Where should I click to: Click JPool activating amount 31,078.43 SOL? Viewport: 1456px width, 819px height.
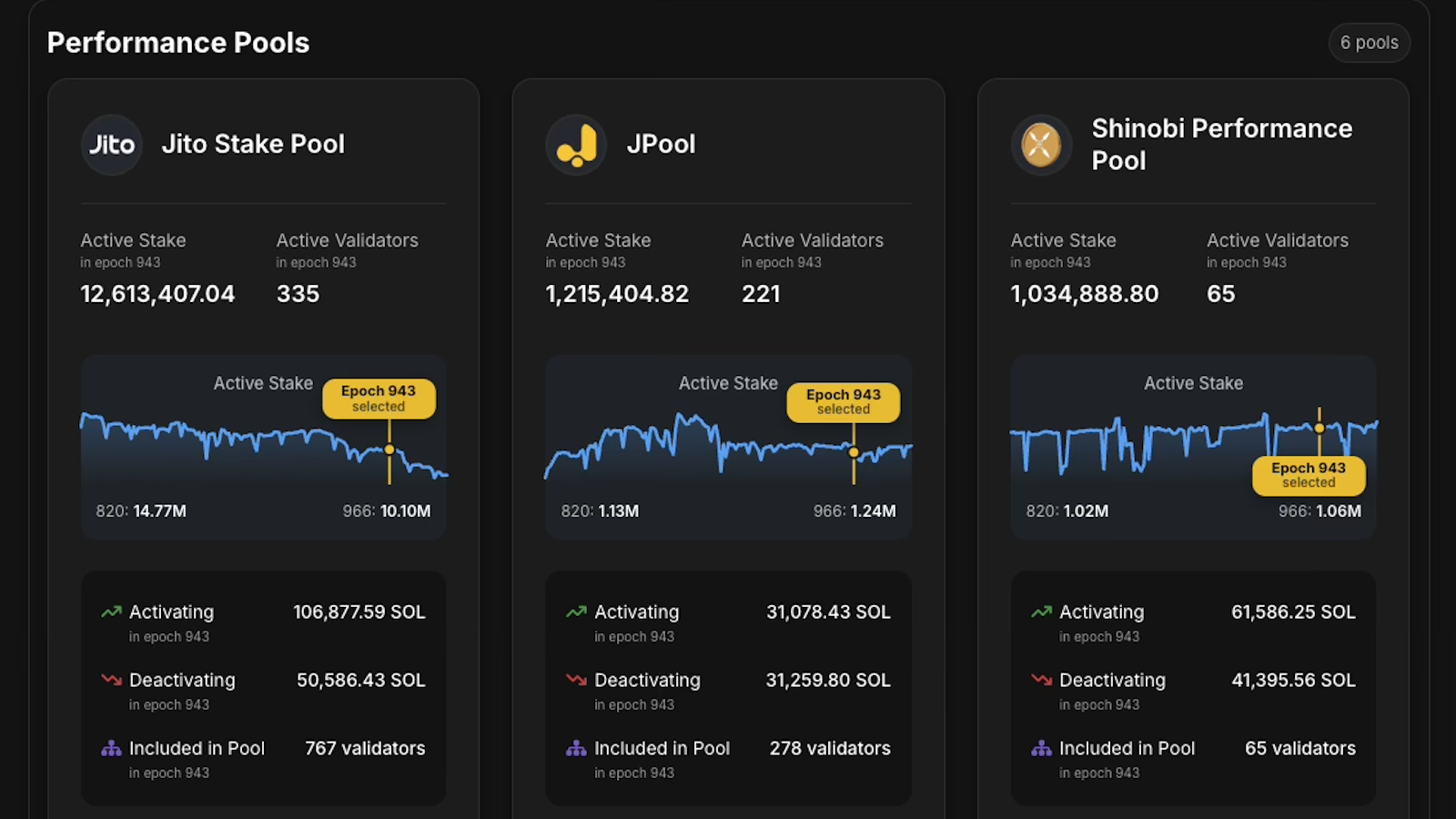pos(828,612)
